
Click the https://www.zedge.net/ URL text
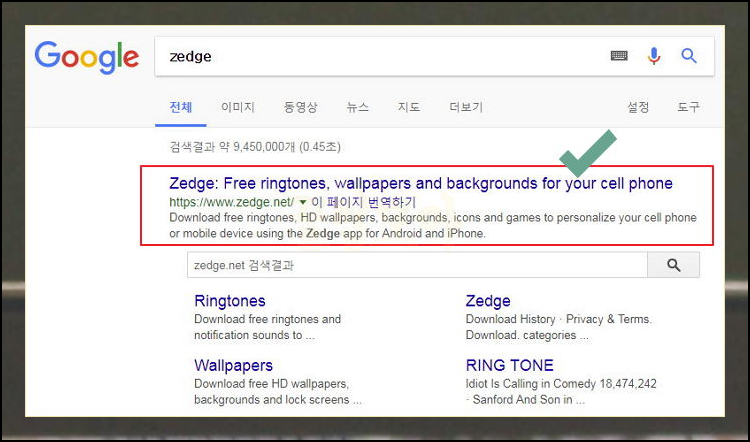tap(232, 202)
